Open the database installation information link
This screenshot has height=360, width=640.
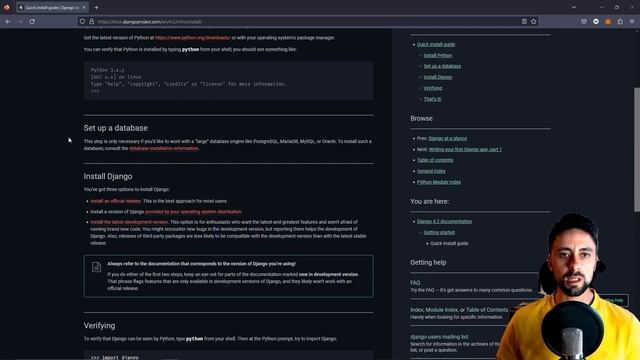pos(164,149)
